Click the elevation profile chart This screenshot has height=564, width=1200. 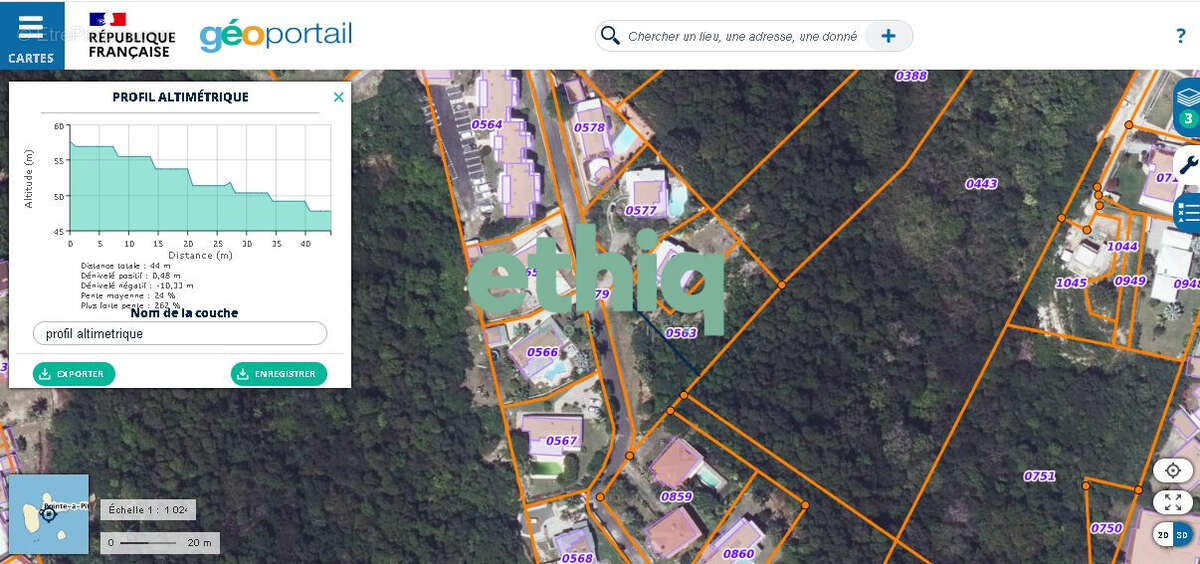tap(200, 182)
